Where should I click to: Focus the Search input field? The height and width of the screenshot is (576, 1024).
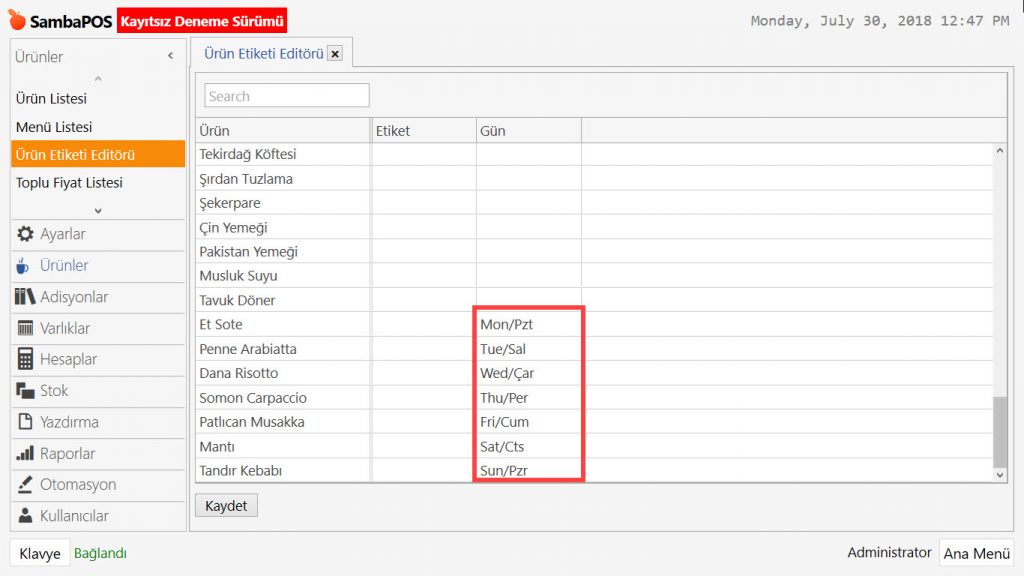[287, 96]
